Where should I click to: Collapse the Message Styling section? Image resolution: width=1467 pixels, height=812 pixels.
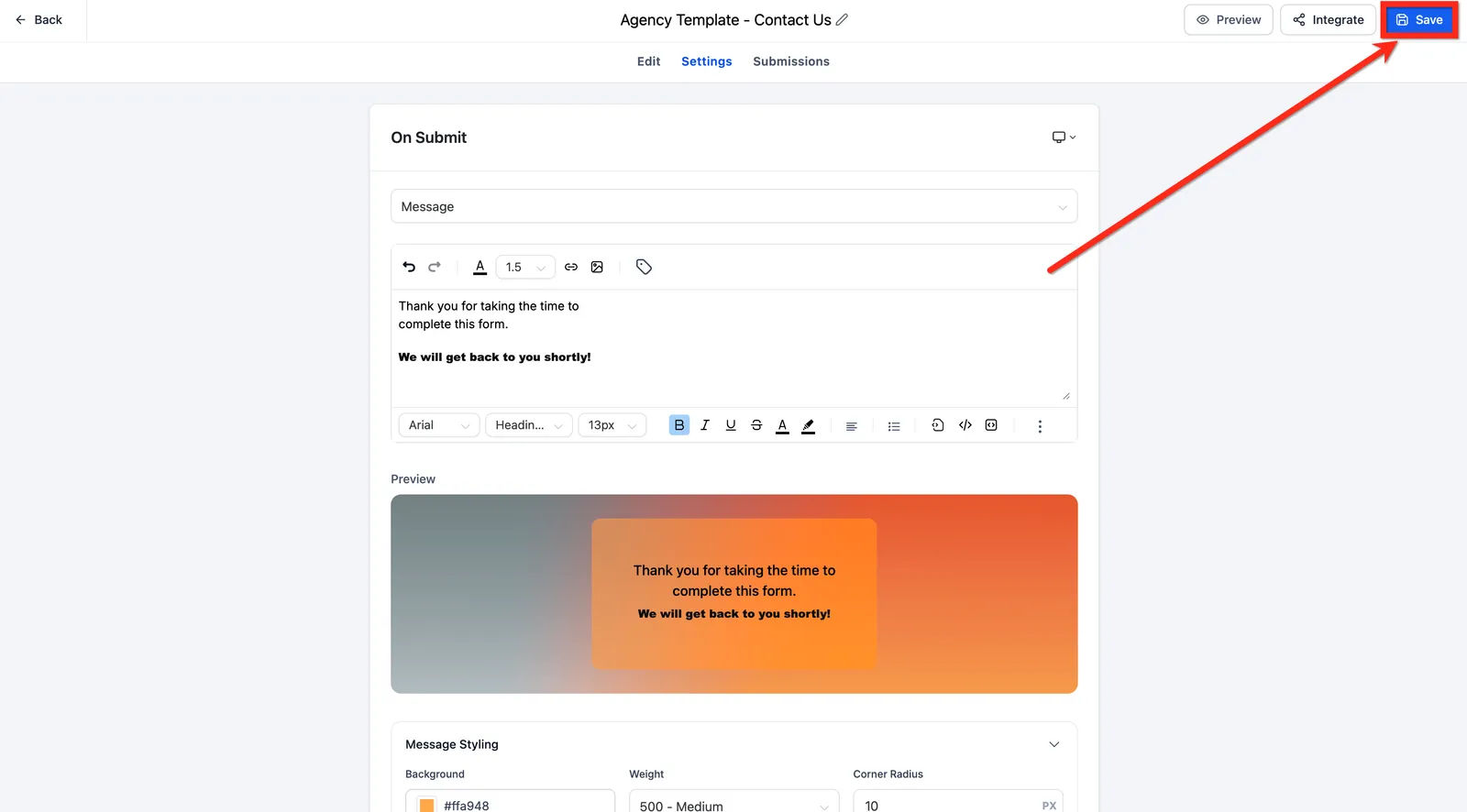(x=1054, y=744)
